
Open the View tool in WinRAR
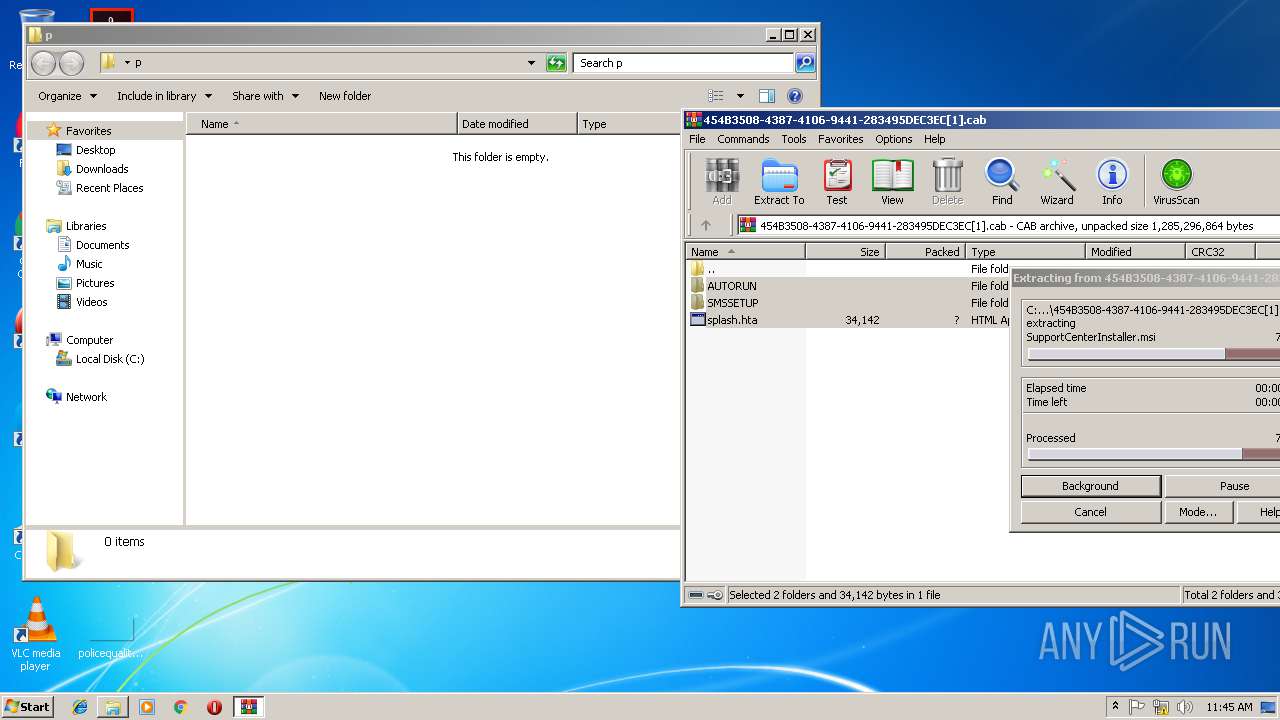[x=892, y=182]
